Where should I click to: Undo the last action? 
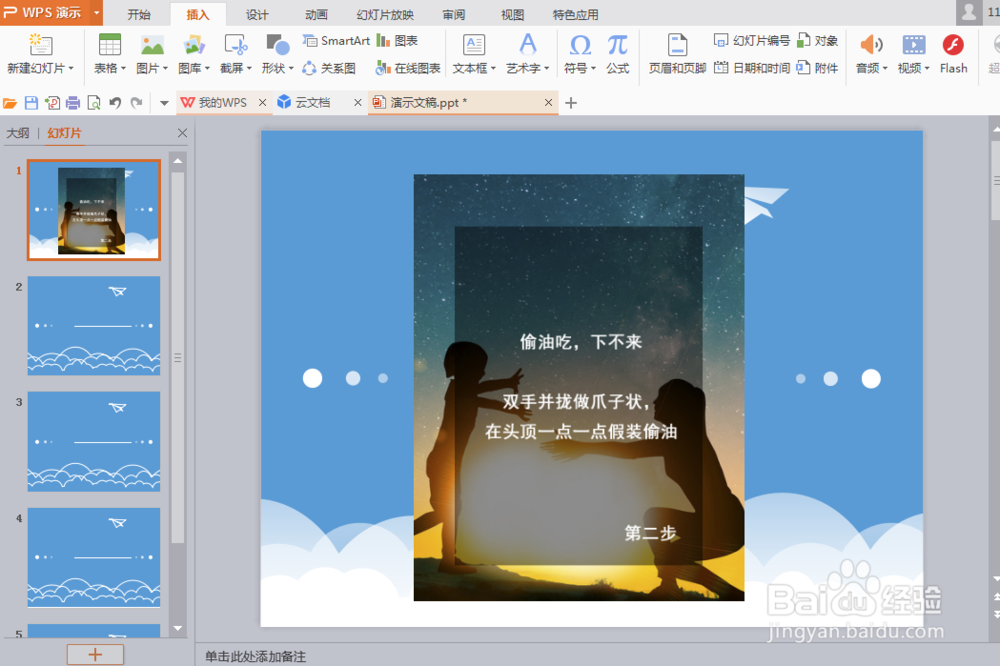[x=115, y=103]
